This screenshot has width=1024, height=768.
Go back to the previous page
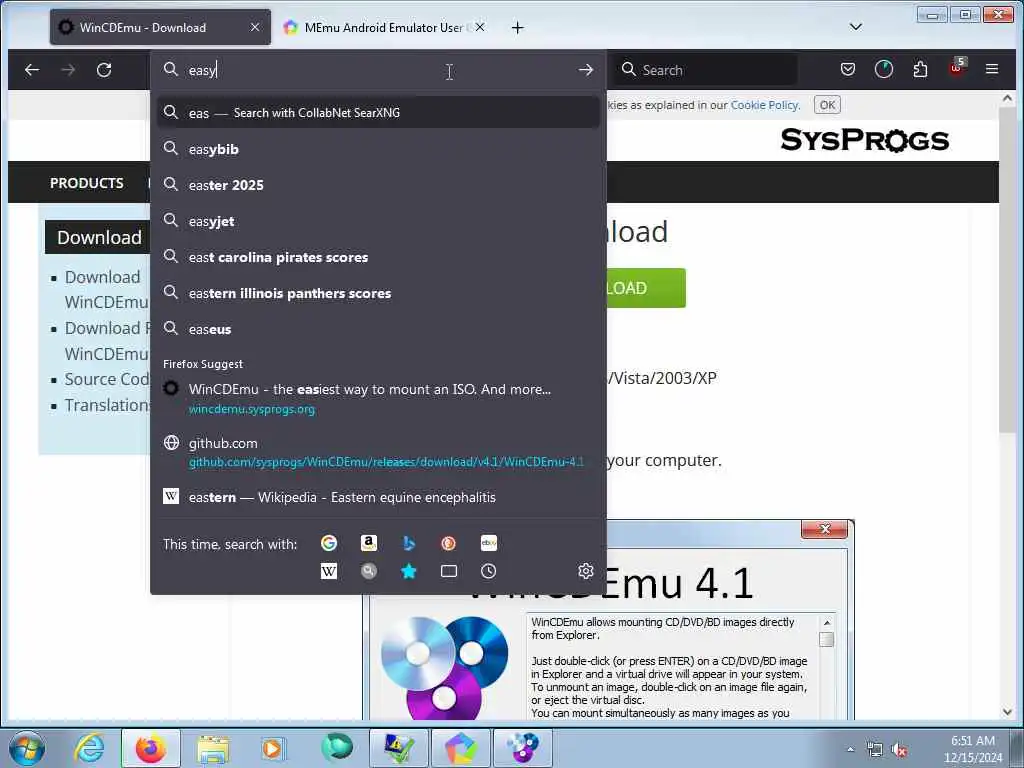tap(31, 70)
